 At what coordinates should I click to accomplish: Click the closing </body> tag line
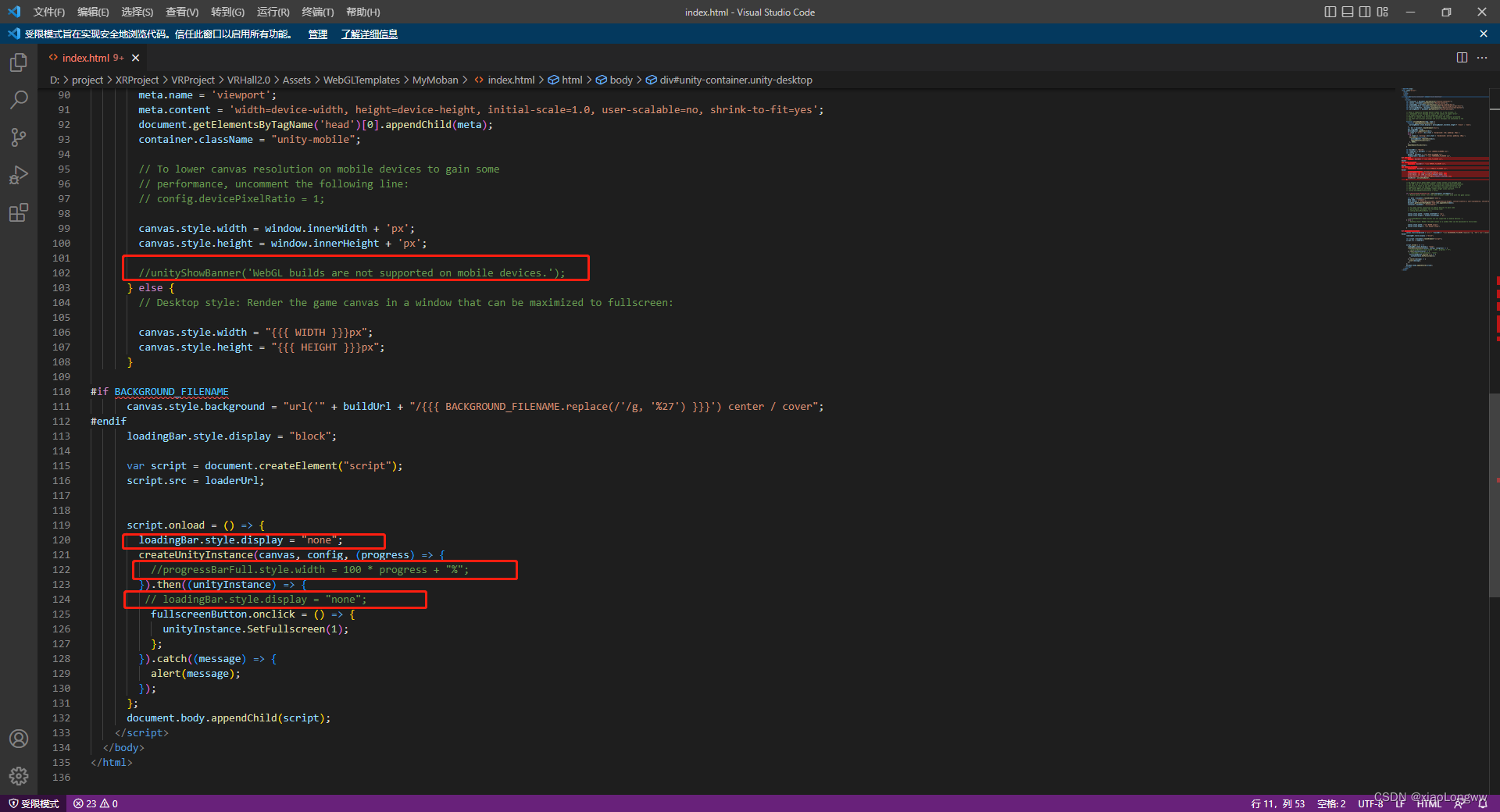click(123, 748)
